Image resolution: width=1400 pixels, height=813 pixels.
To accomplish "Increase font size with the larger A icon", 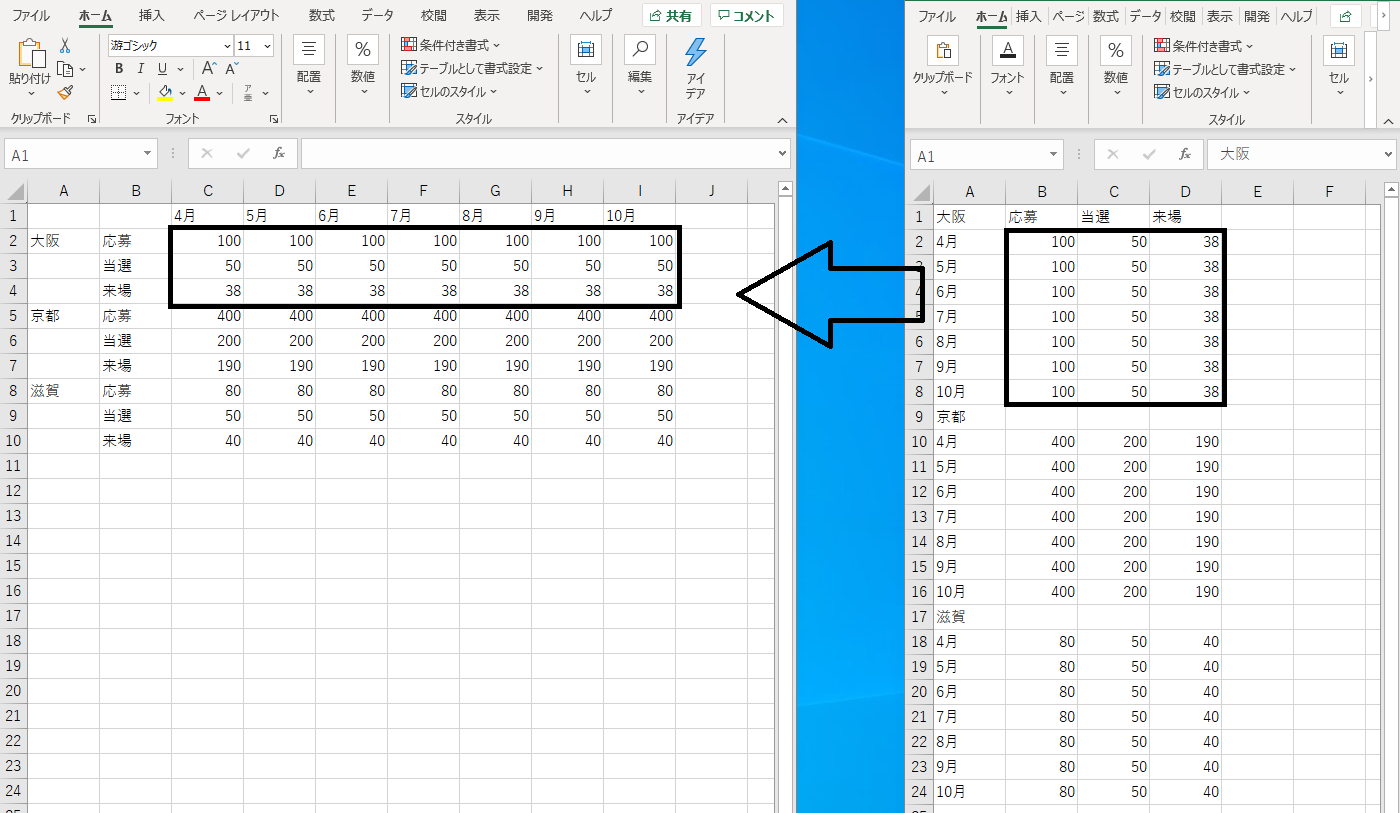I will tap(208, 68).
